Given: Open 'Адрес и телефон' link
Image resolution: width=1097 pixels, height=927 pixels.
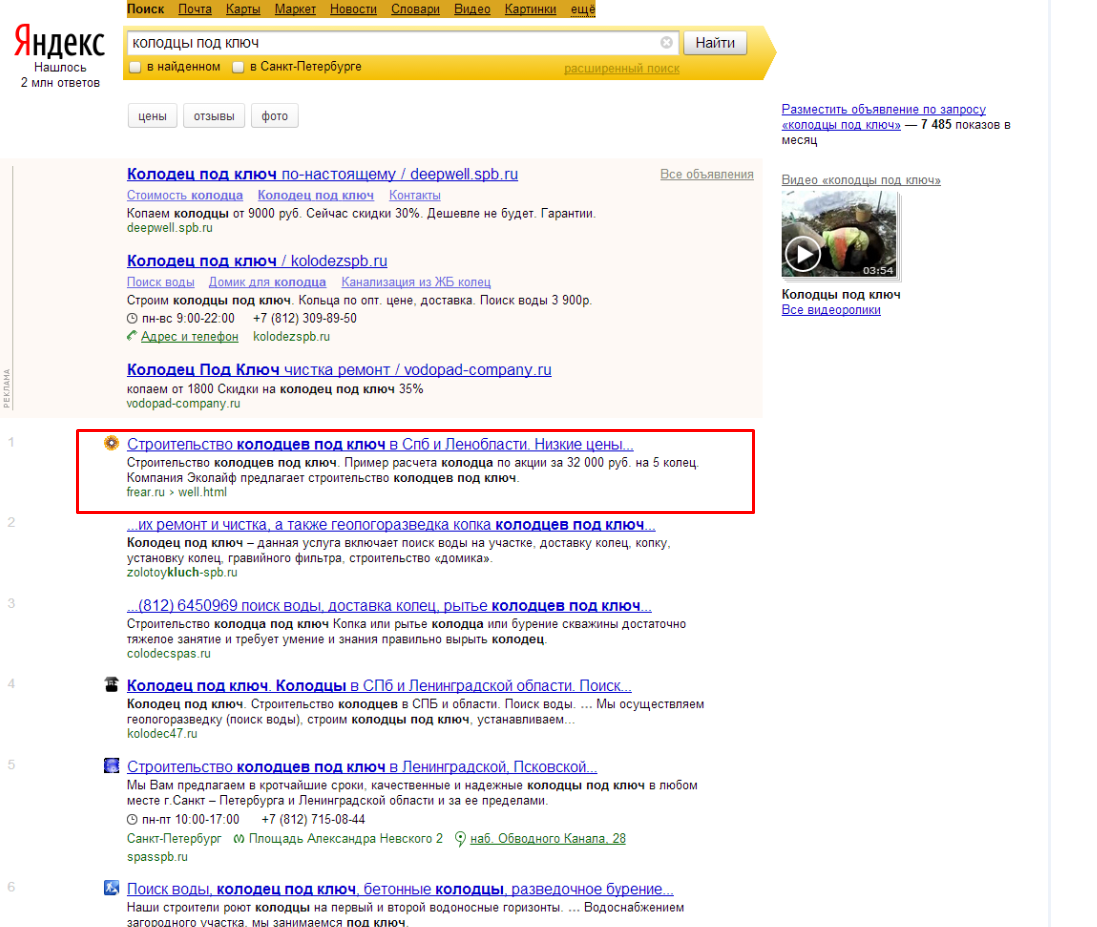Looking at the screenshot, I should tap(190, 337).
